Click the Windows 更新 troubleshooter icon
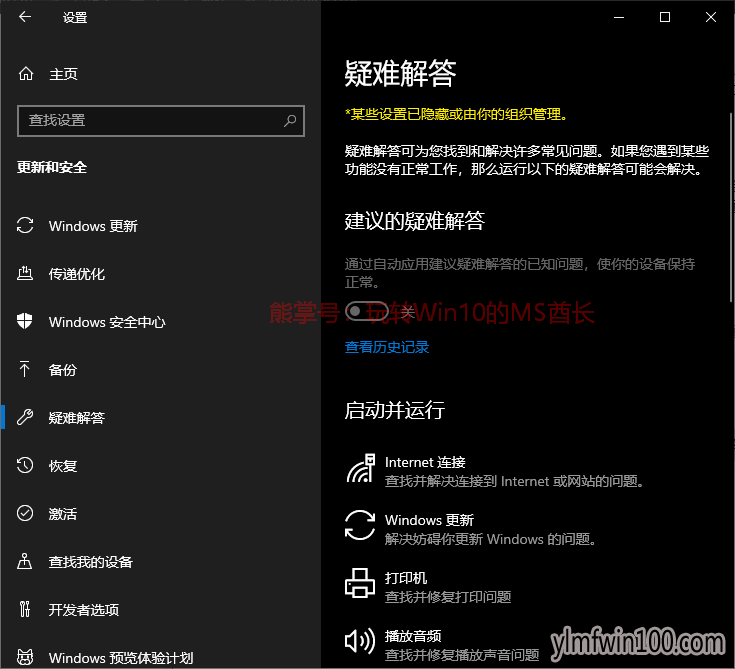This screenshot has height=669, width=735. click(360, 525)
